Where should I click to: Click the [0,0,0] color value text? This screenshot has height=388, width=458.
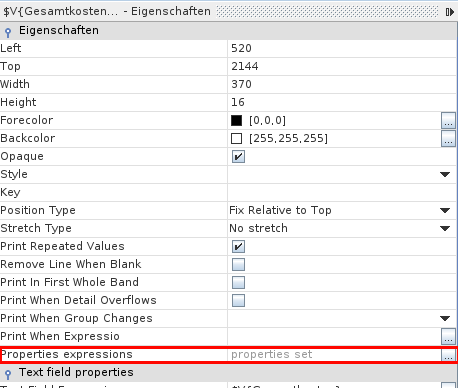point(267,120)
